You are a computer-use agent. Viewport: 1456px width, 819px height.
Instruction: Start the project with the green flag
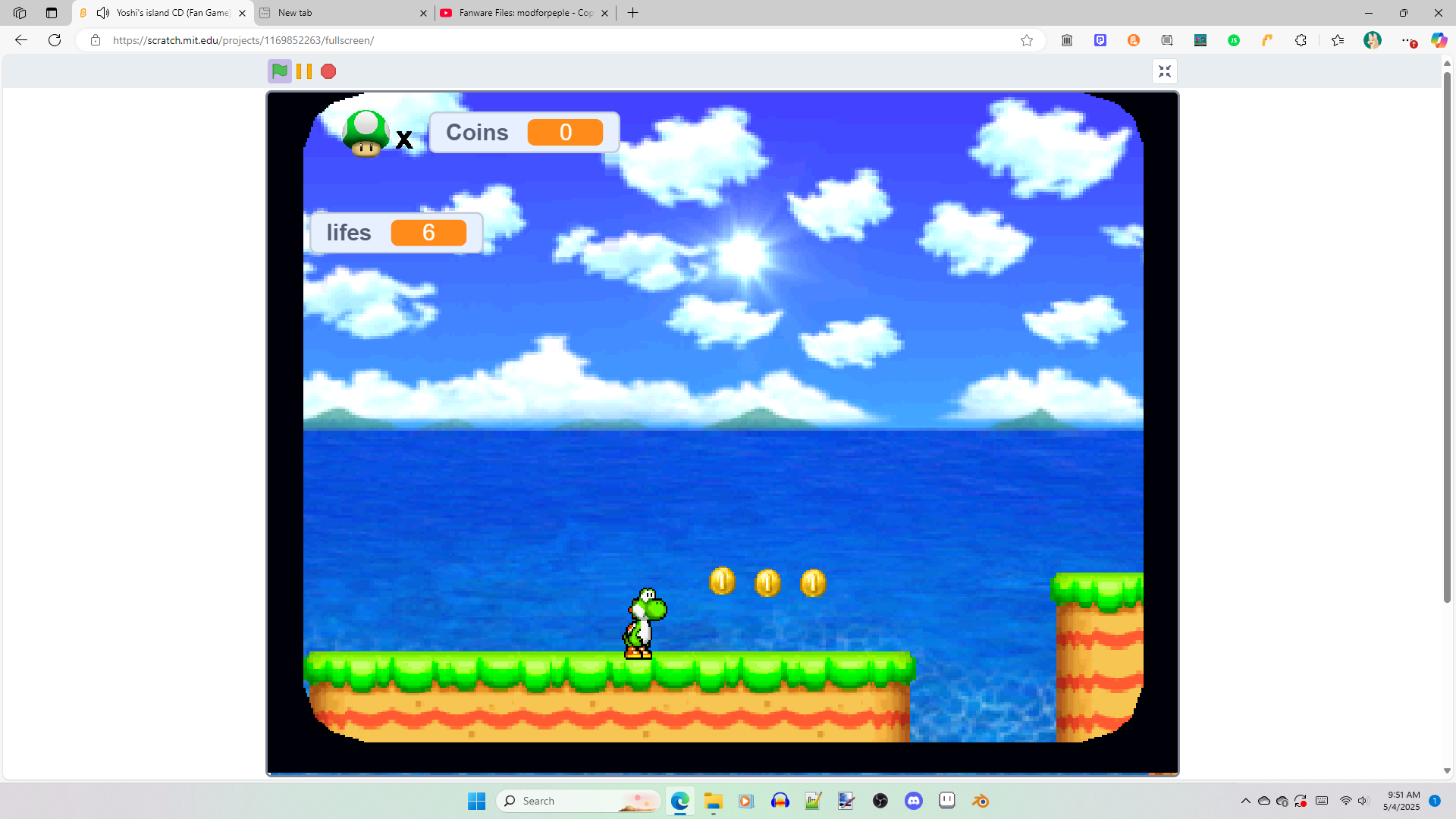point(280,71)
